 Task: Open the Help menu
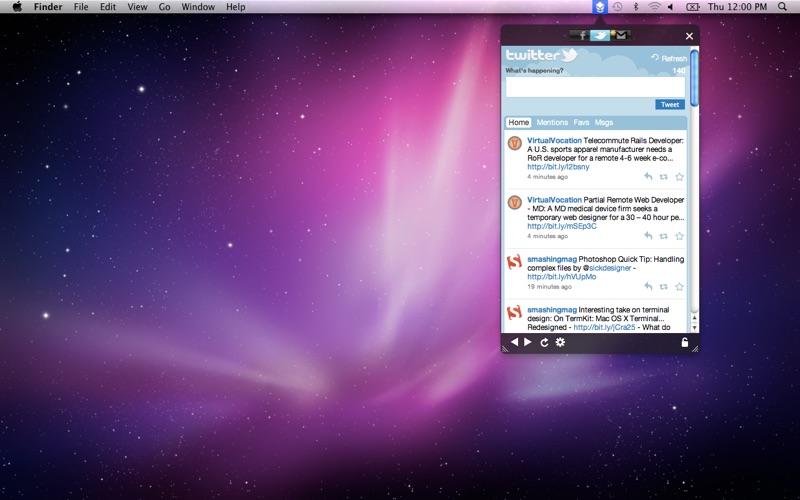(236, 7)
